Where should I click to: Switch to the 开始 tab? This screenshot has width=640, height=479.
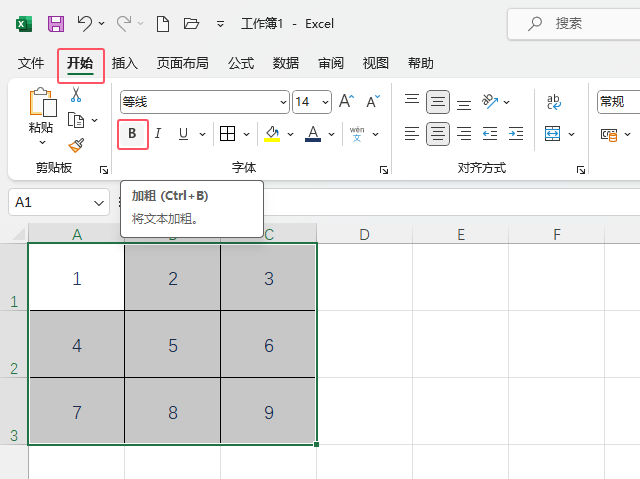click(x=80, y=63)
